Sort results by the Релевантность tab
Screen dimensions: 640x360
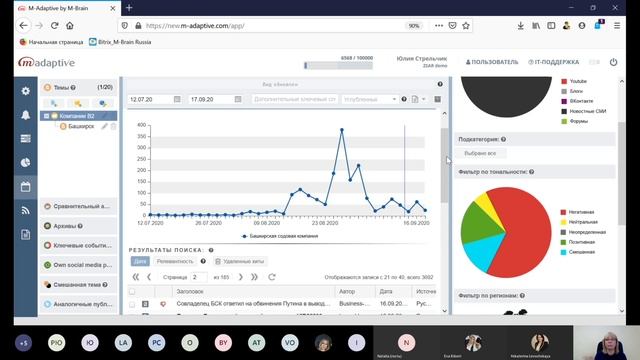click(175, 261)
